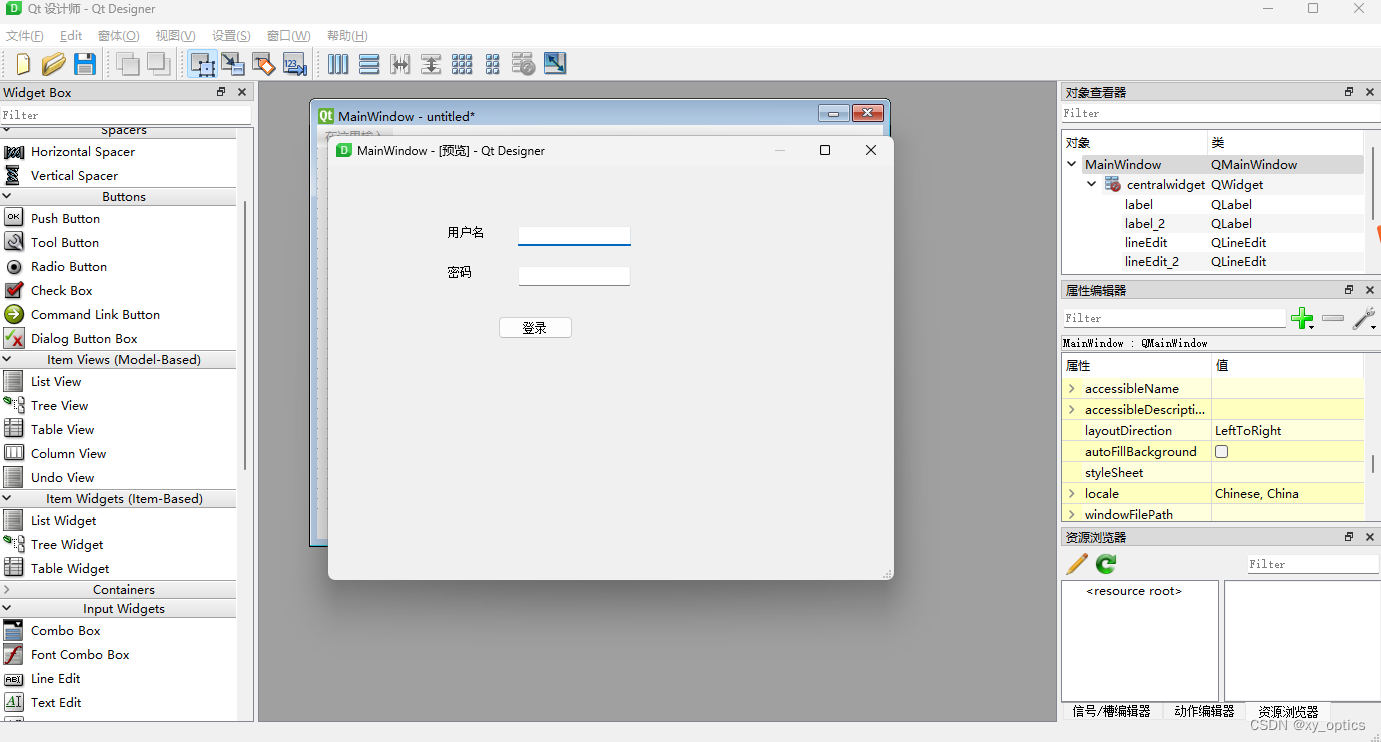
Task: Open property editor wrench configuration
Action: (1364, 319)
